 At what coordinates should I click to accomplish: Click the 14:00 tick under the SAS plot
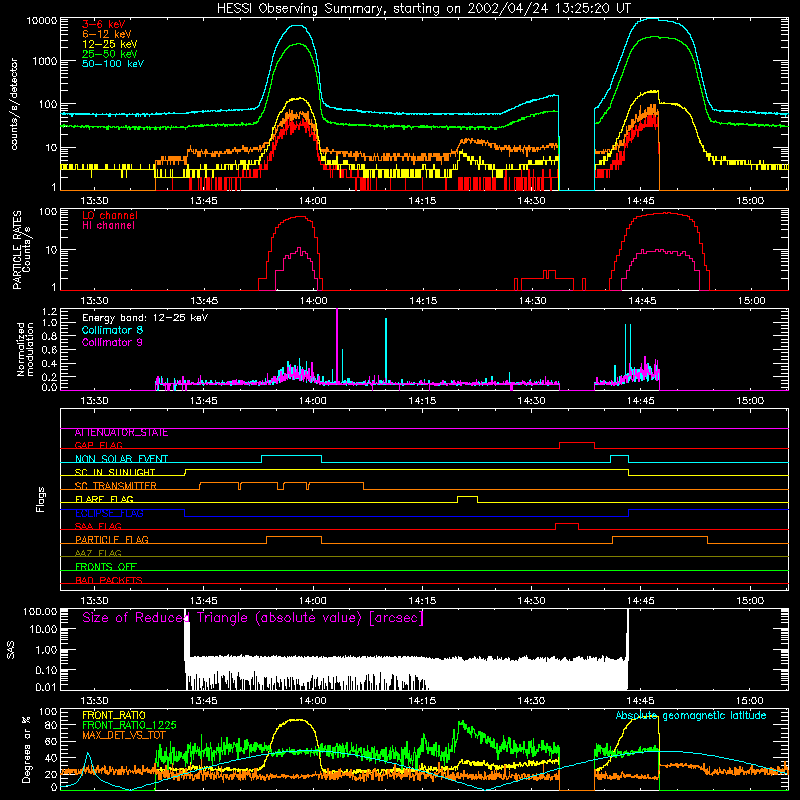click(313, 701)
